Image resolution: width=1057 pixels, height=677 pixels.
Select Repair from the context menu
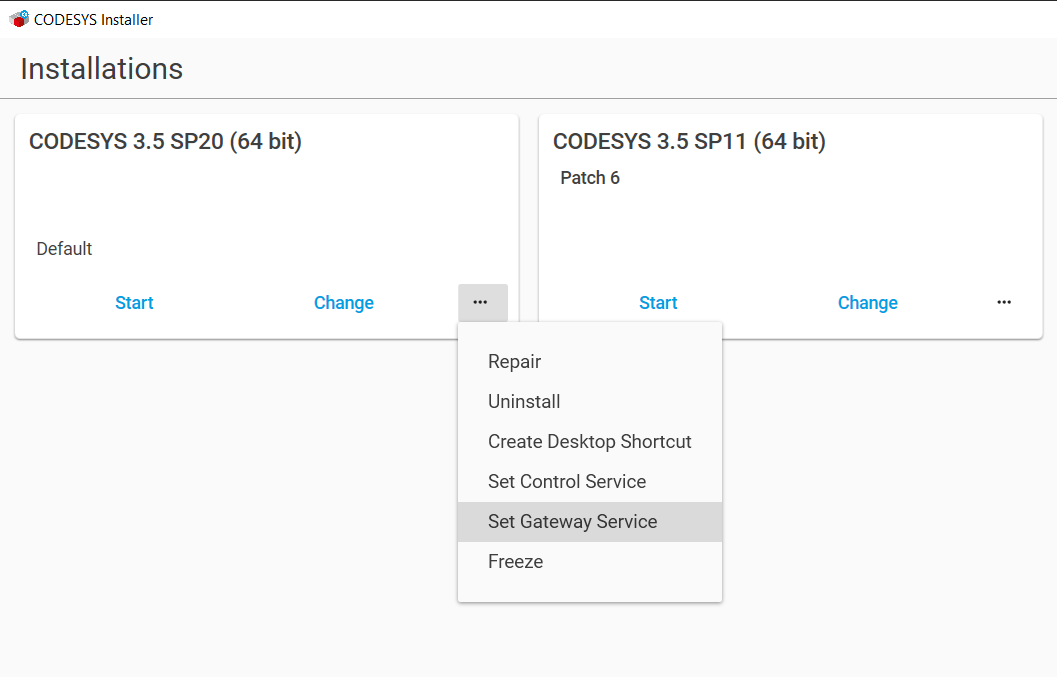point(514,361)
